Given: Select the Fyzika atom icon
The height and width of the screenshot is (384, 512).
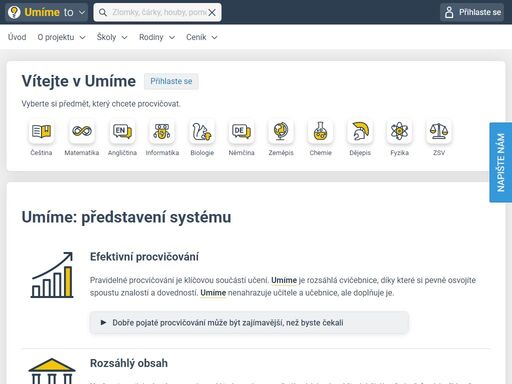Looking at the screenshot, I should click(x=399, y=131).
